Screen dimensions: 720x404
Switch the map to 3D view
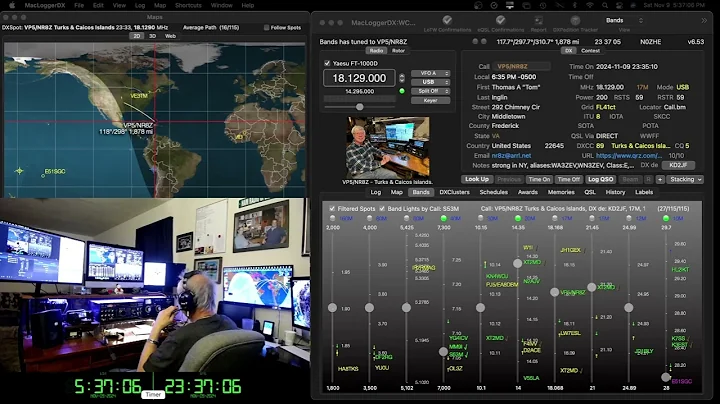click(152, 36)
